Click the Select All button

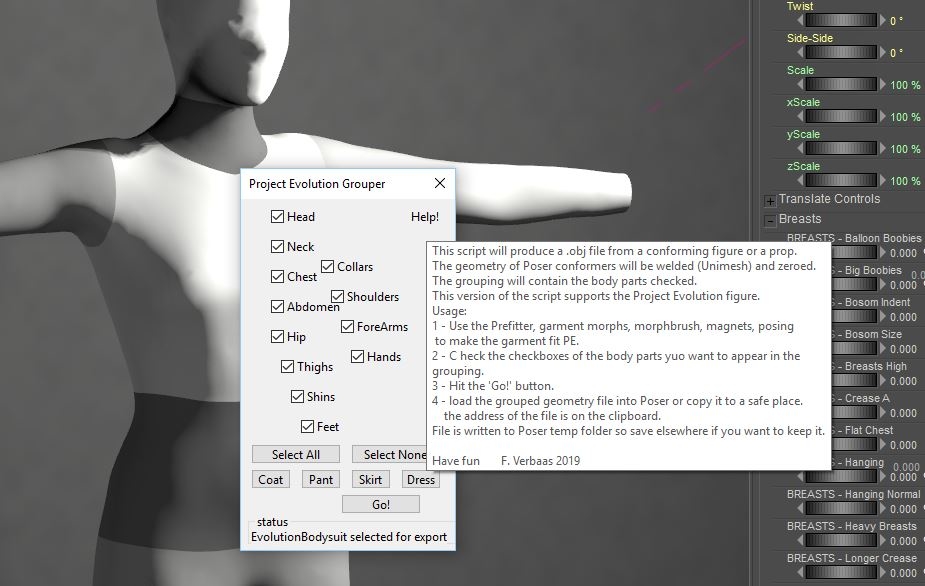pyautogui.click(x=296, y=454)
